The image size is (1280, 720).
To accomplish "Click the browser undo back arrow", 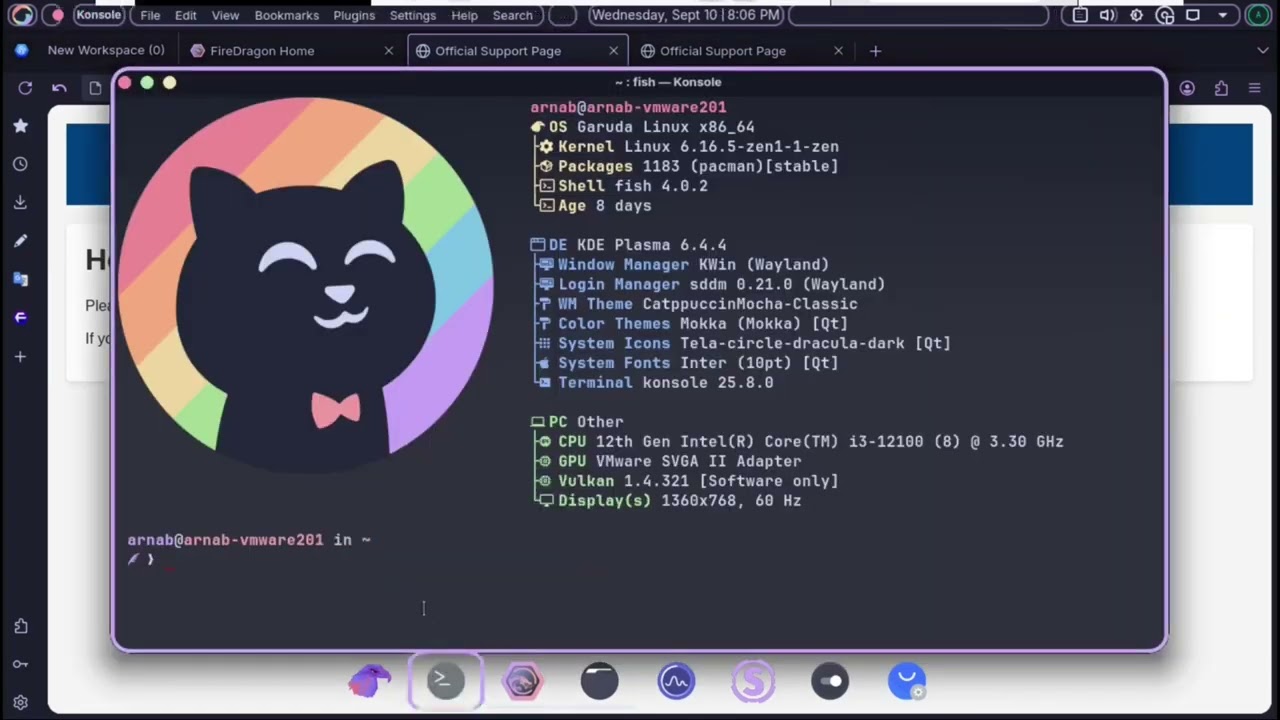I will 59,88.
